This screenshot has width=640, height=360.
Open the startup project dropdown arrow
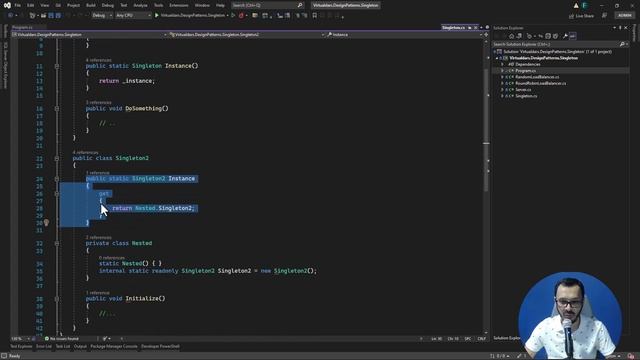coord(227,16)
